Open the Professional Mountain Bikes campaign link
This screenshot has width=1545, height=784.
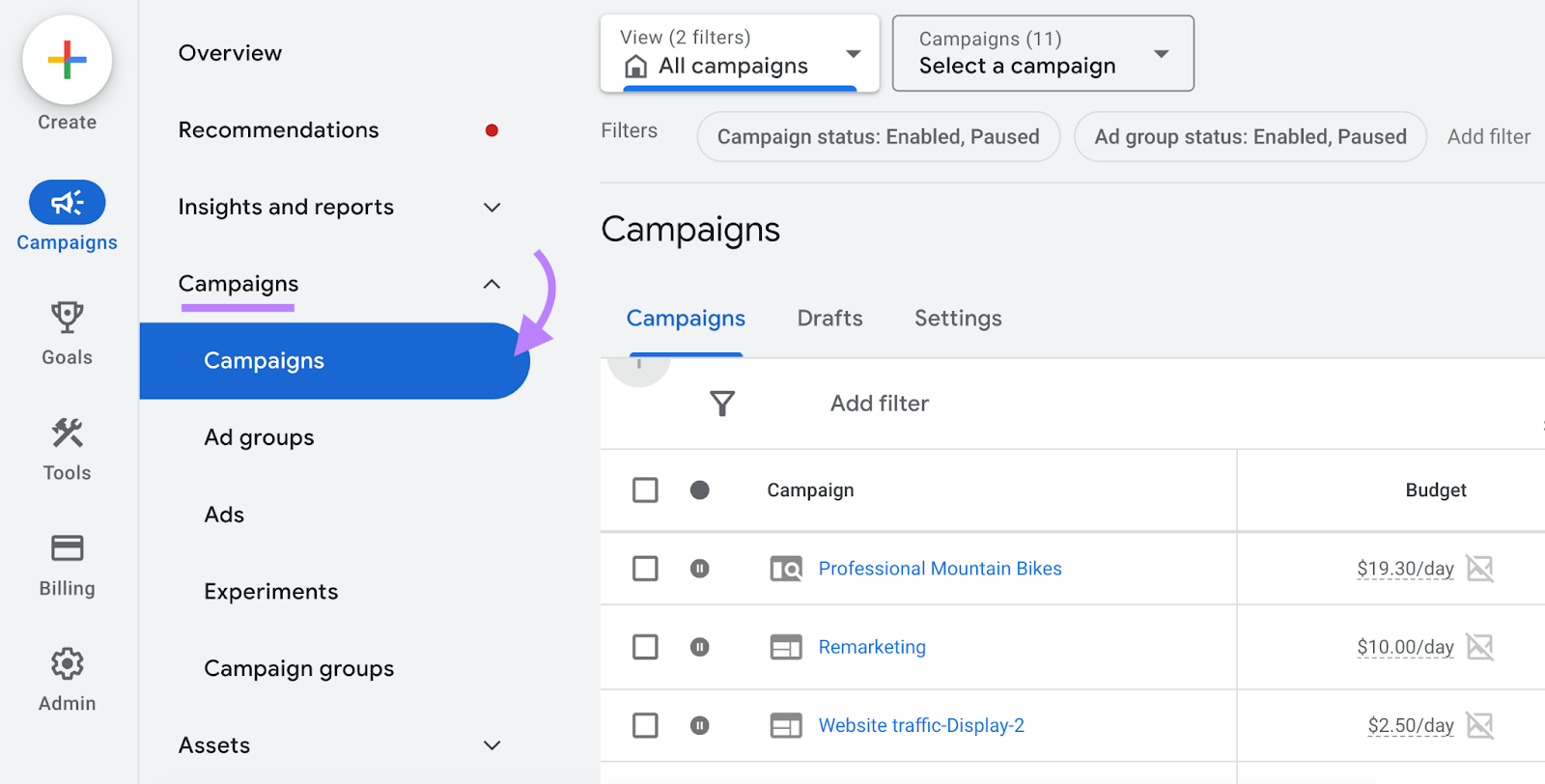(x=940, y=569)
